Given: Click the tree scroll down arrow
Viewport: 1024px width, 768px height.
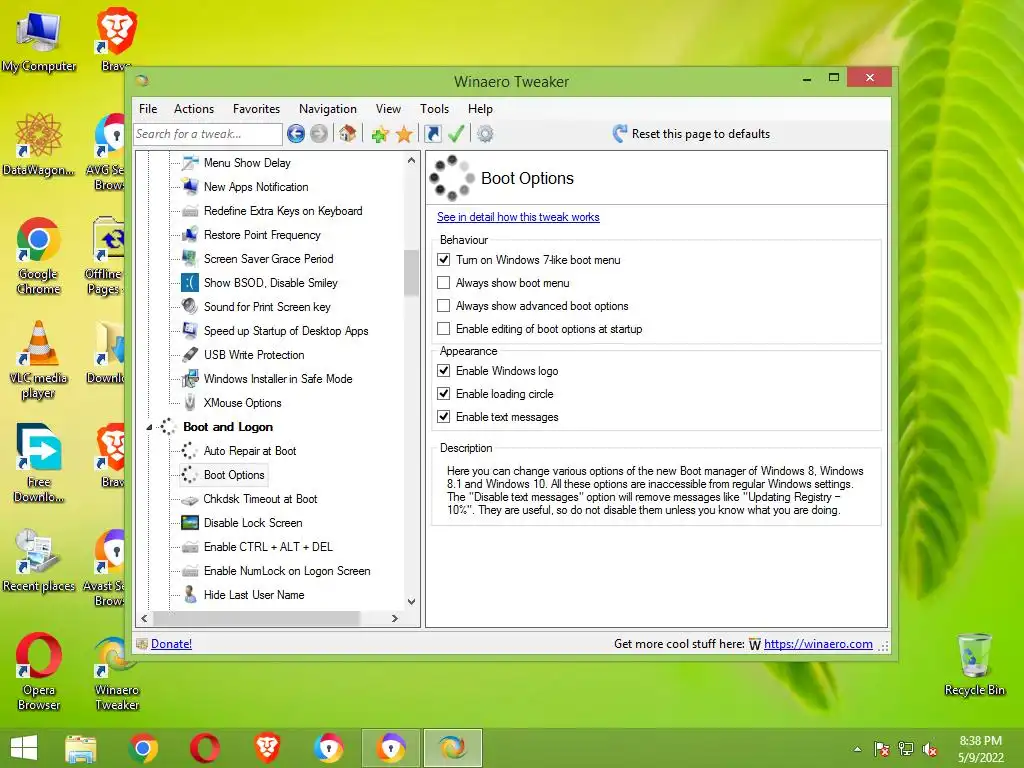Looking at the screenshot, I should 411,601.
